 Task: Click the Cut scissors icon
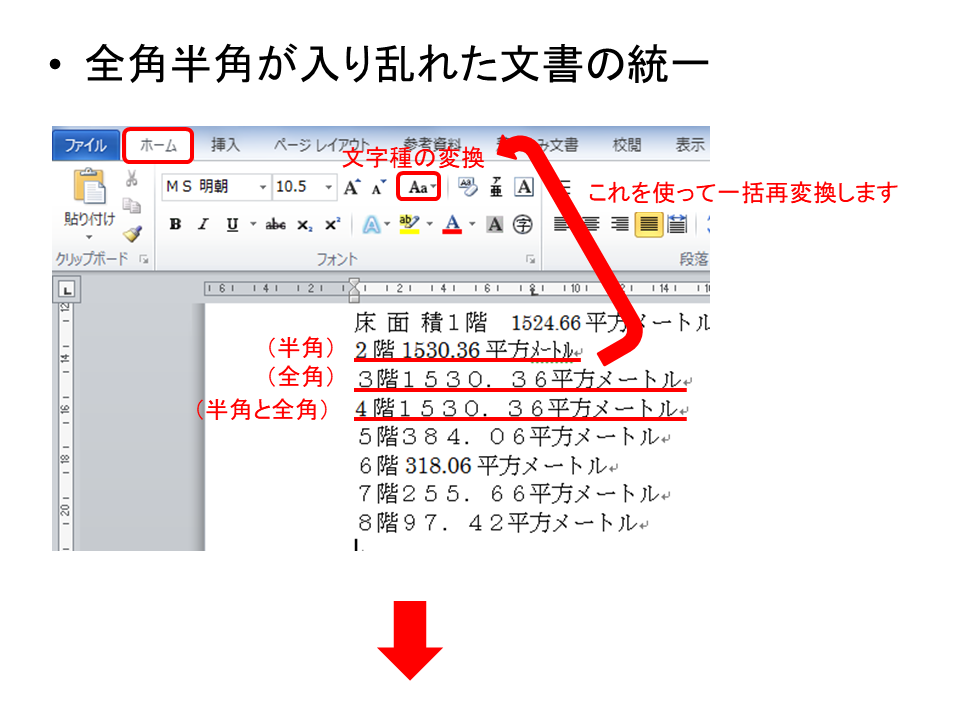point(131,179)
